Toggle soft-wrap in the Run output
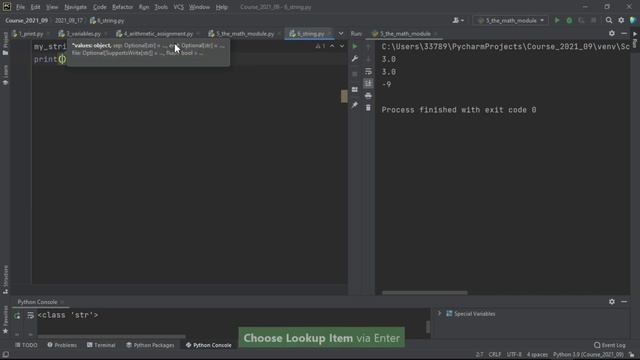This screenshot has width=640, height=360. [368, 71]
